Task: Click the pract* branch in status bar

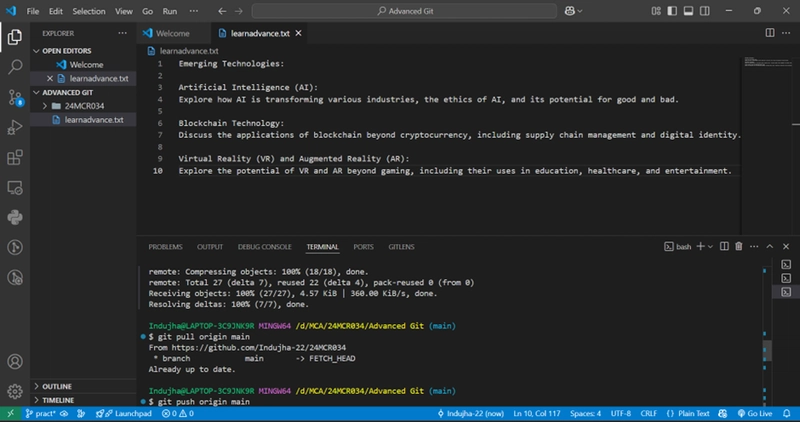Action: click(x=40, y=413)
